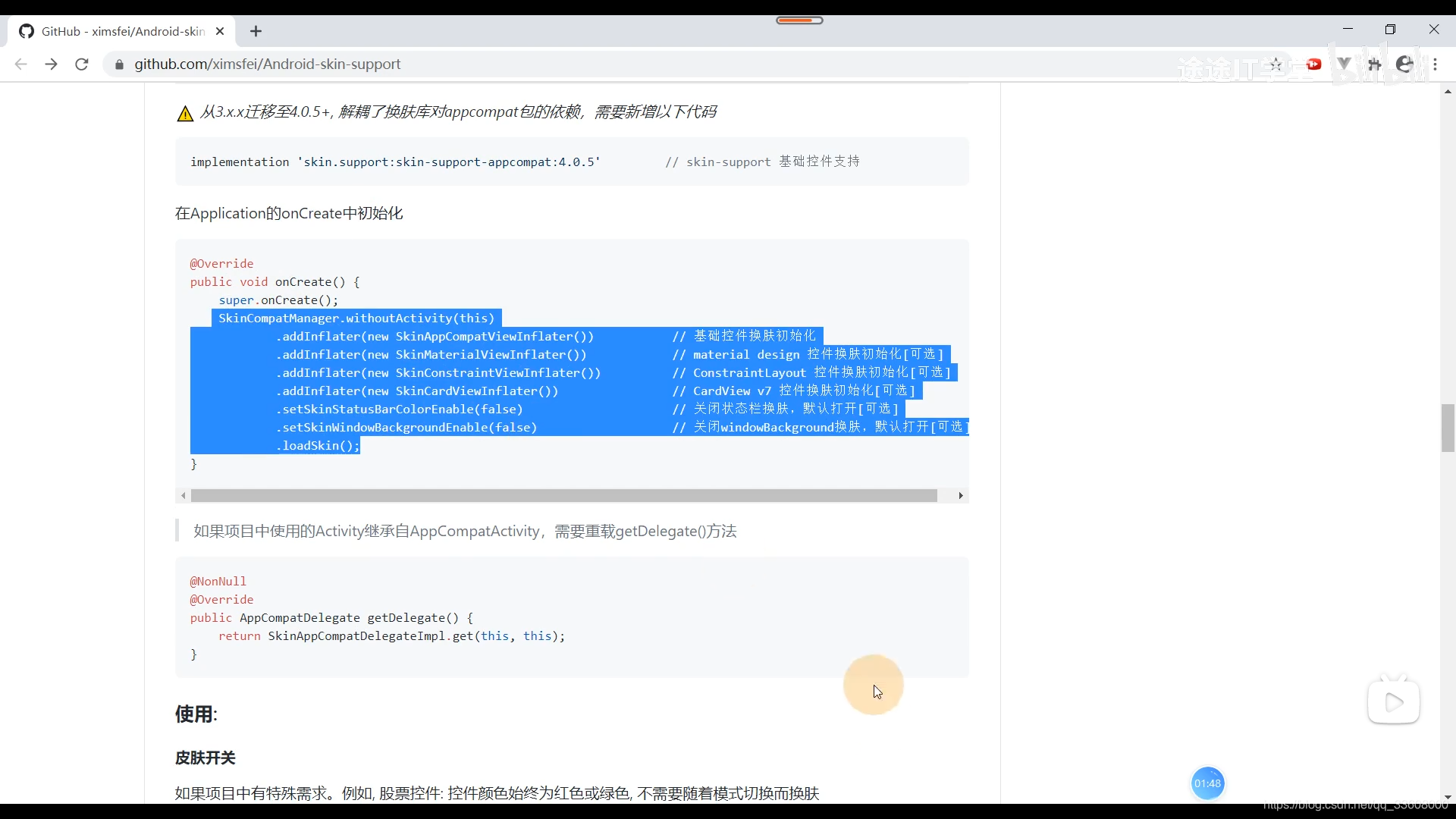Reload the GitHub page
1456x819 pixels.
[82, 64]
